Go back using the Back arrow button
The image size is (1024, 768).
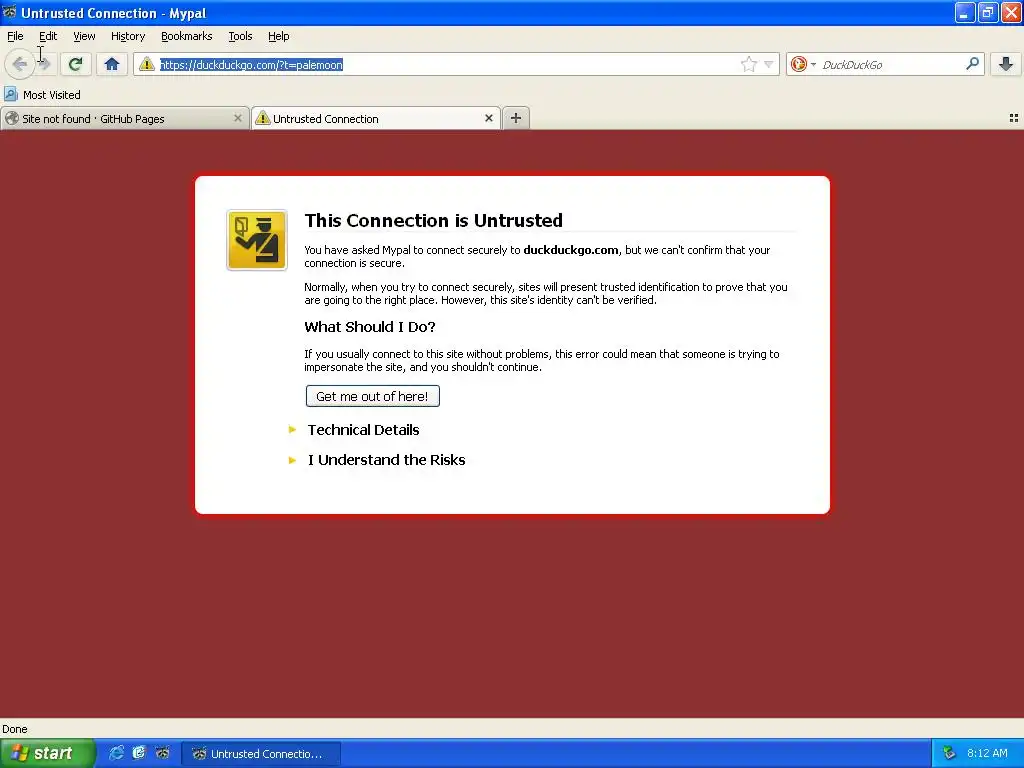19,64
